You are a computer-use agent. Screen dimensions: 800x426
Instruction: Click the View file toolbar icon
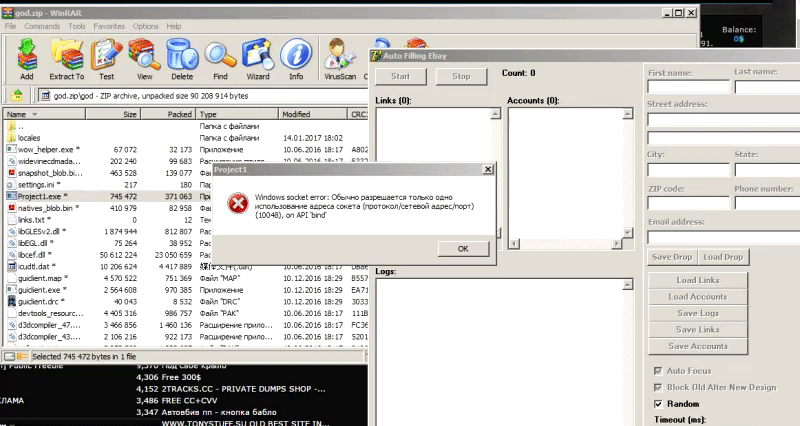click(144, 59)
